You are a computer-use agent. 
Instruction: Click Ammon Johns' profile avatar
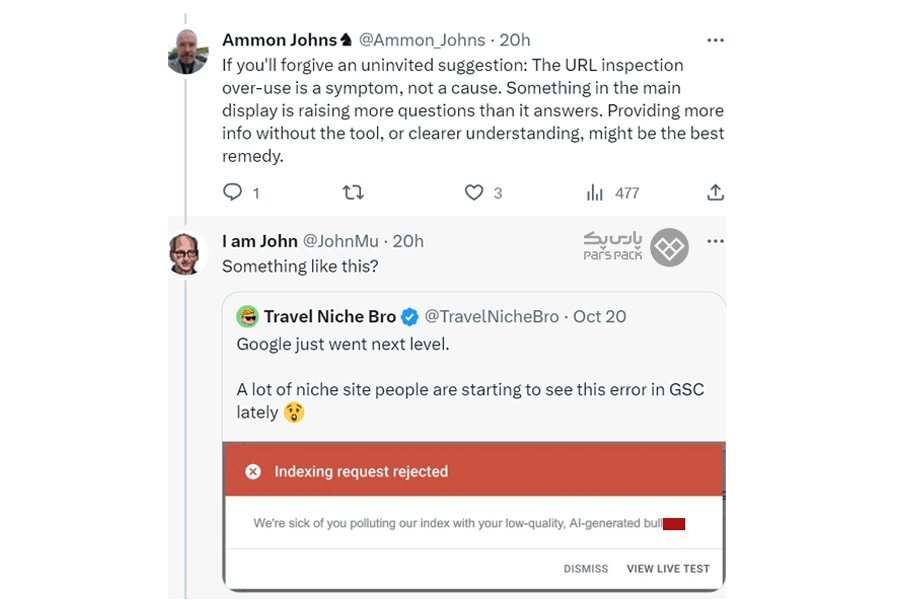(x=187, y=52)
